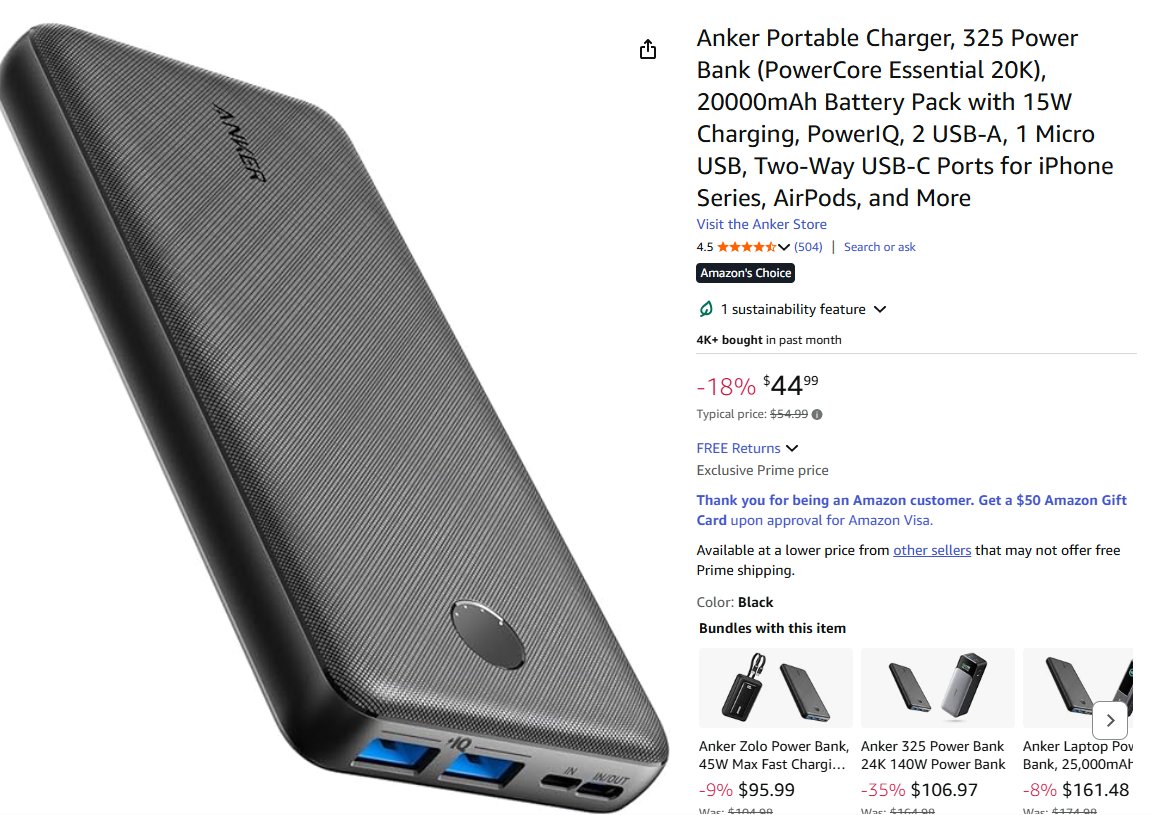Image resolution: width=1151 pixels, height=815 pixels.
Task: Click the Amazon's Choice badge
Action: 745,272
